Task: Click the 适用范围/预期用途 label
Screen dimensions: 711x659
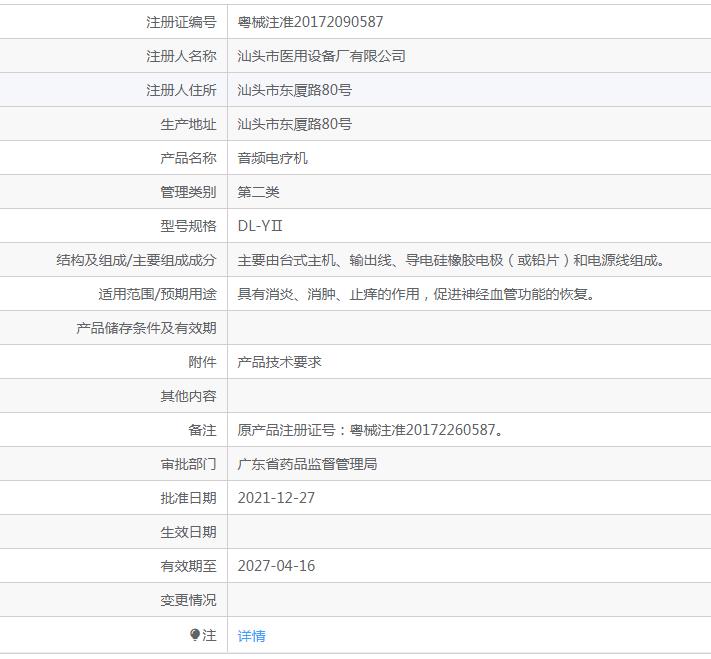Action: pos(157,294)
